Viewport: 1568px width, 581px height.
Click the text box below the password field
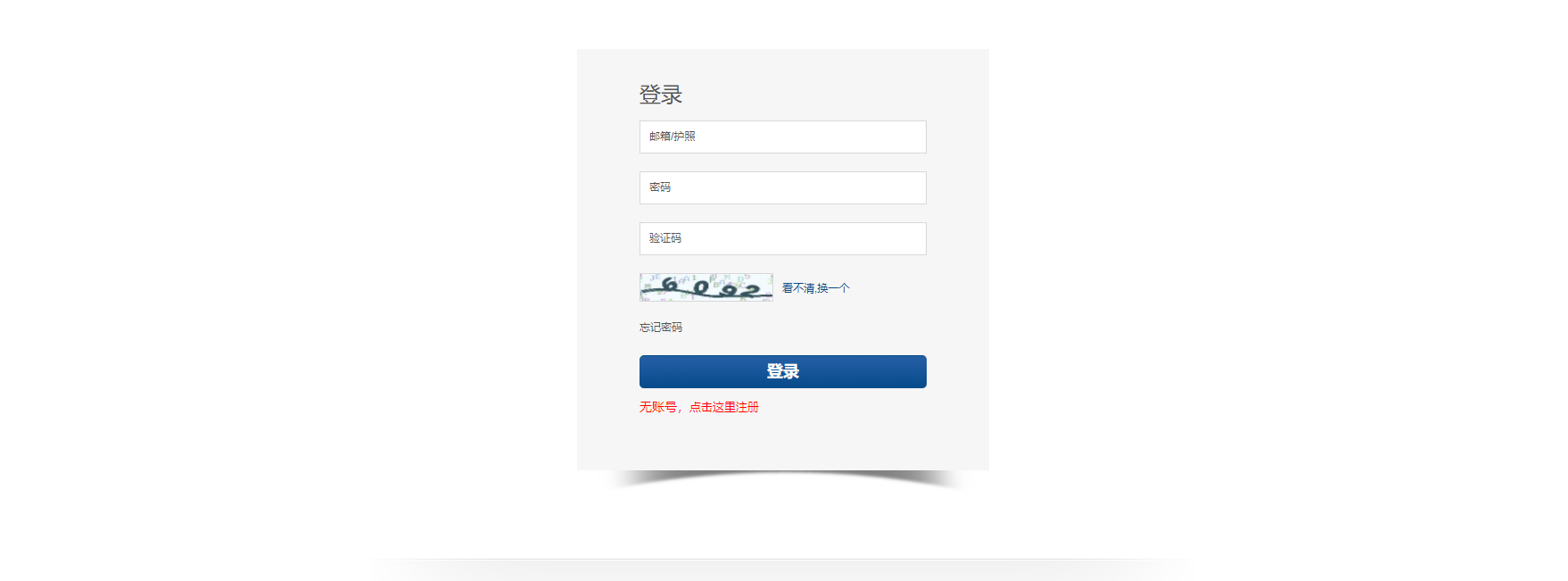[782, 238]
